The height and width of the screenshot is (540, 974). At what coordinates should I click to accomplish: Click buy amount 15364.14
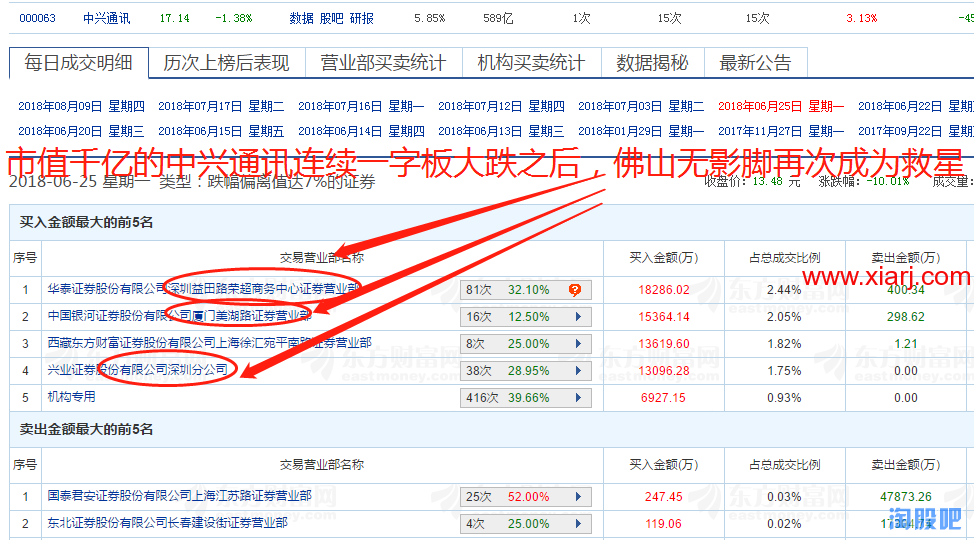point(663,317)
